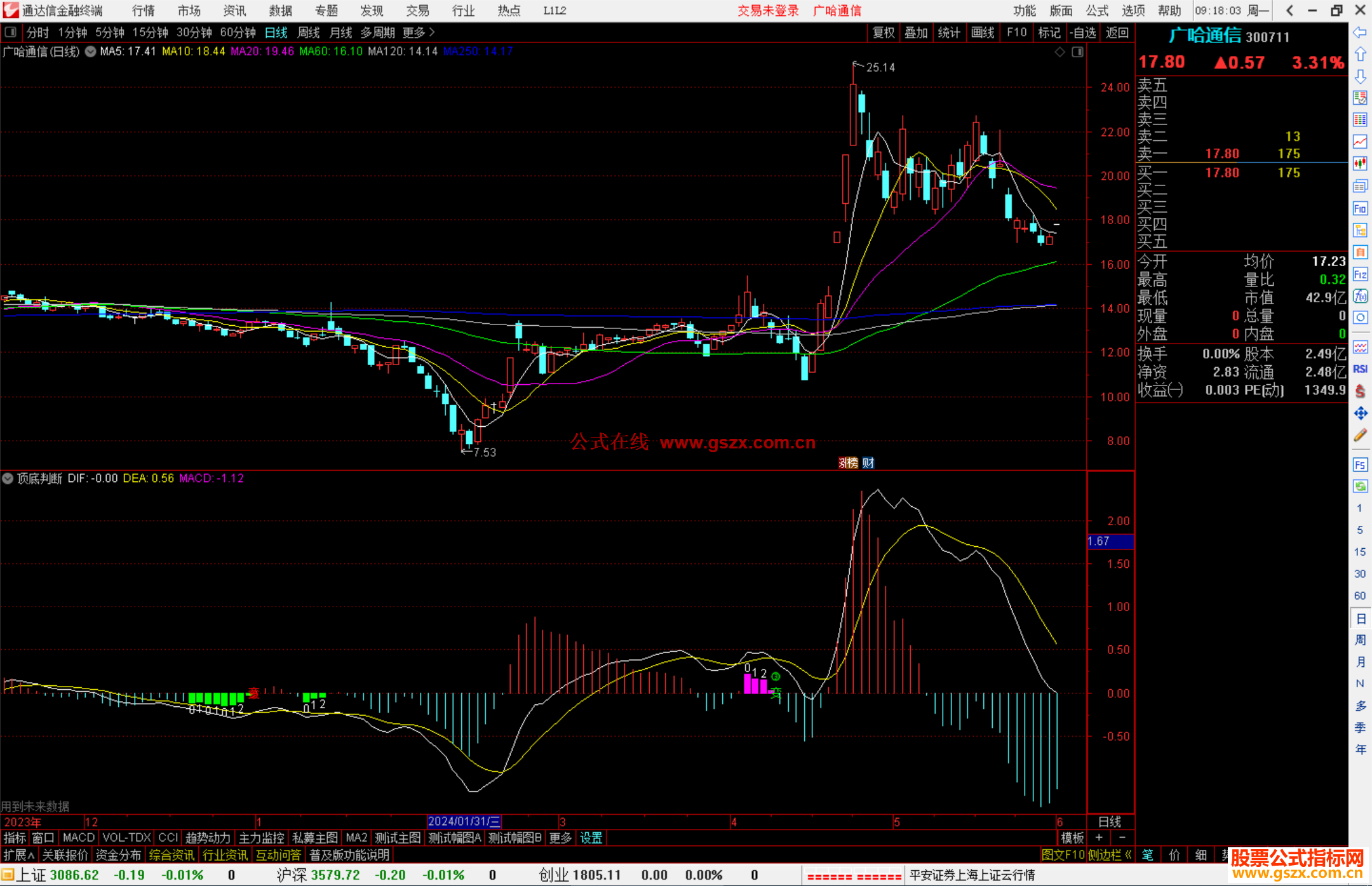Toggle the circle beside 顶底判断 indicator
Screen dimensions: 1372x886
(x=8, y=478)
